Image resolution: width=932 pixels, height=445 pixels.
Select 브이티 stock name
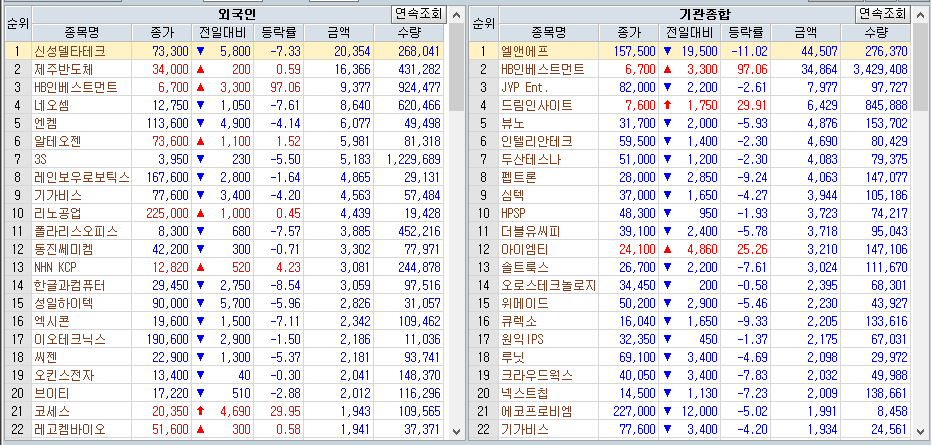(x=52, y=393)
